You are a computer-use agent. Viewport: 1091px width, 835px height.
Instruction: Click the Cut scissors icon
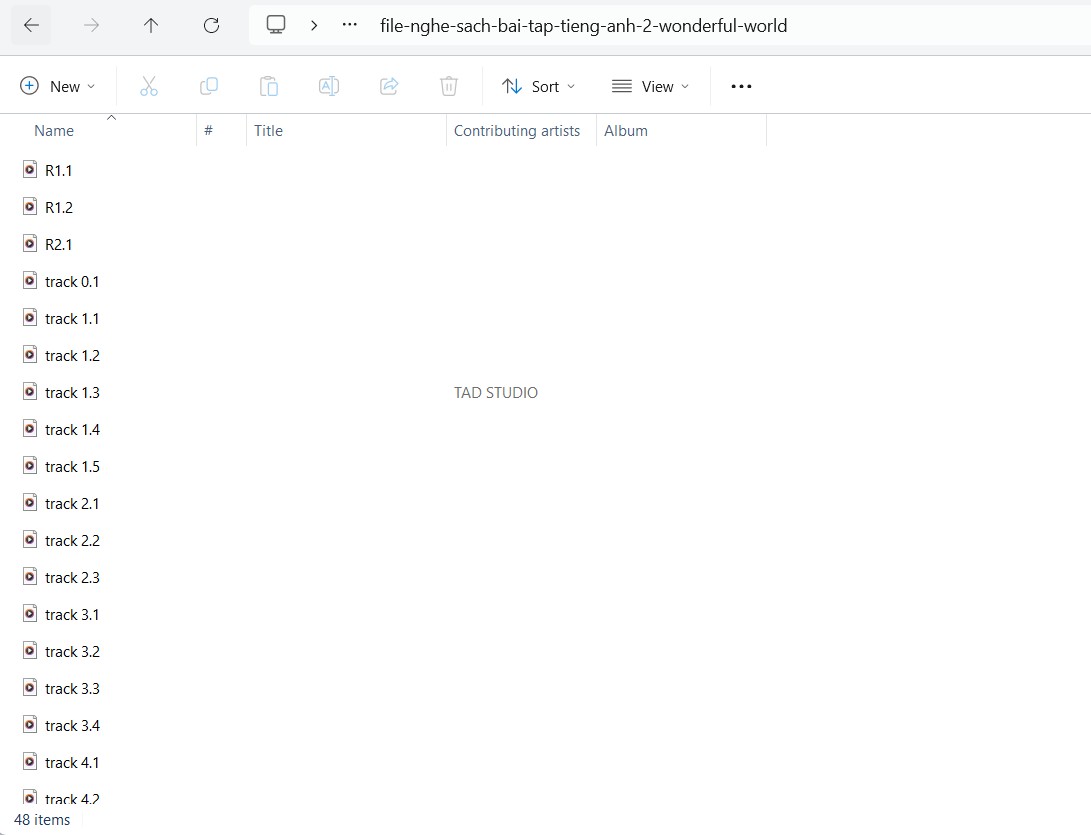(x=149, y=87)
